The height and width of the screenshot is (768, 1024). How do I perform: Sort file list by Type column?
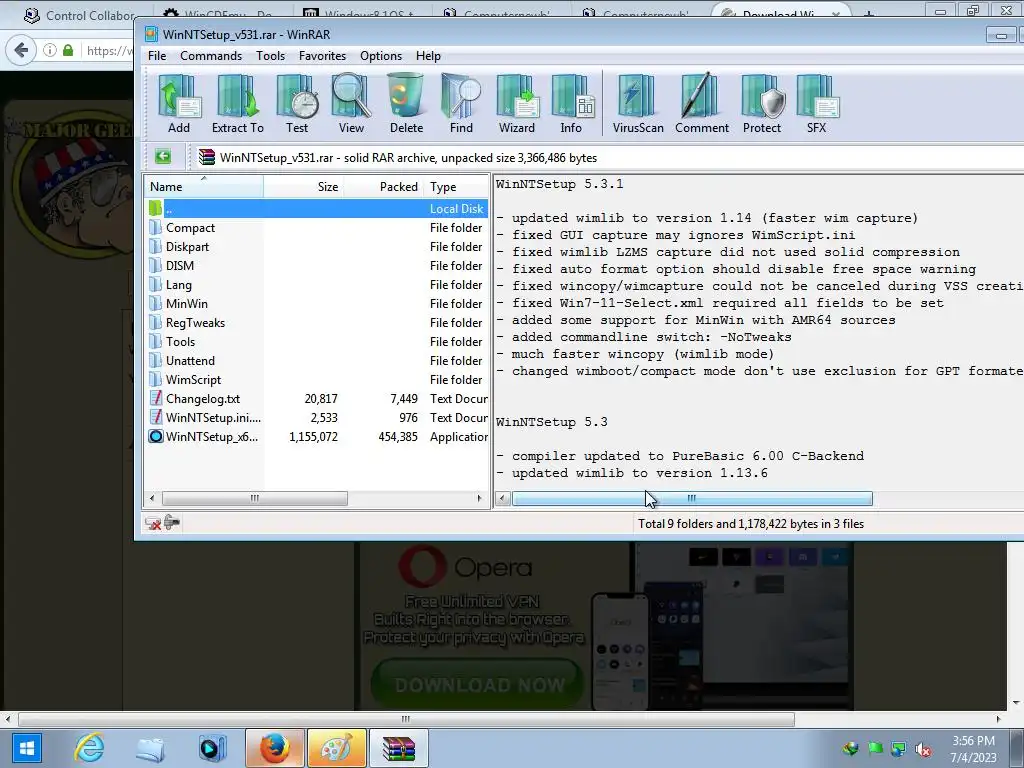(456, 186)
